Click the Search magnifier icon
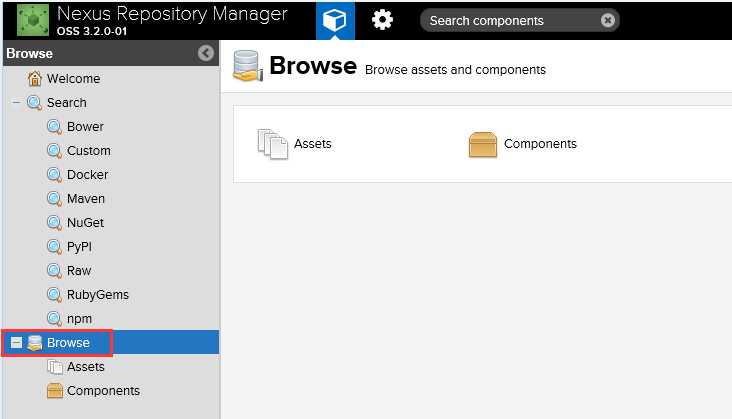 pos(35,102)
